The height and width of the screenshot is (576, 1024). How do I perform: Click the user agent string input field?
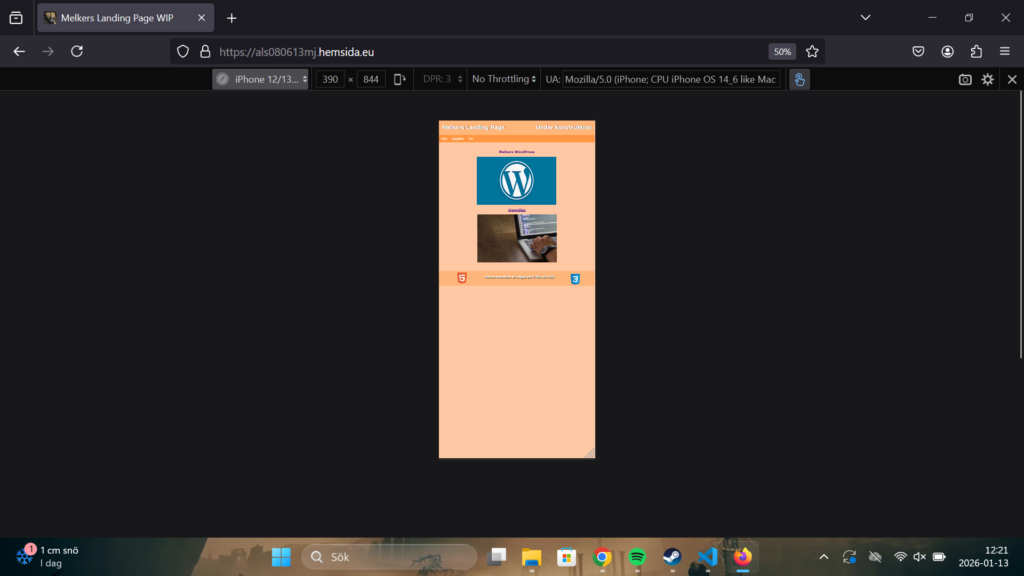click(671, 79)
